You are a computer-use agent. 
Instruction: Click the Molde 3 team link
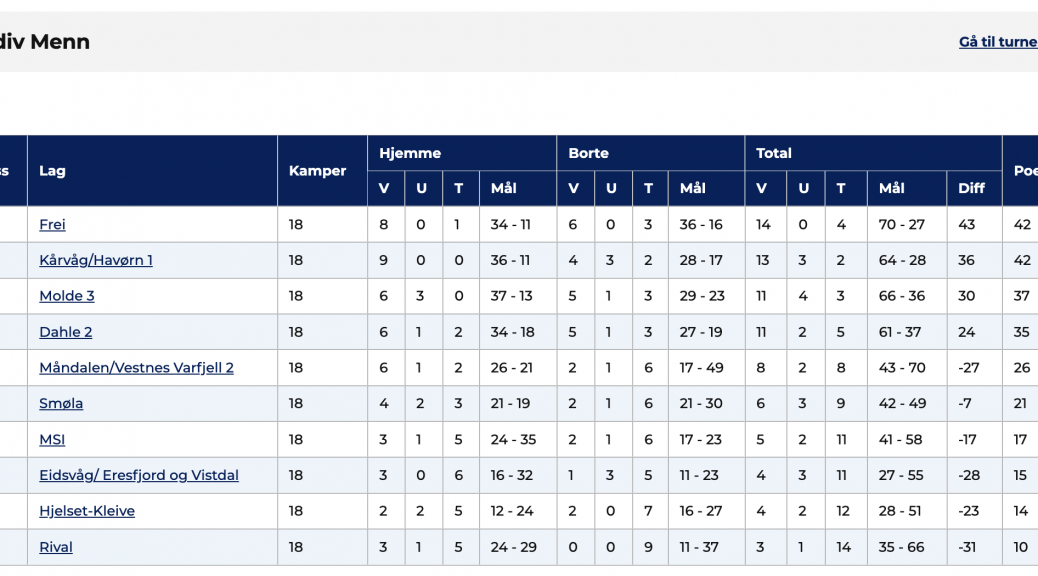[67, 296]
